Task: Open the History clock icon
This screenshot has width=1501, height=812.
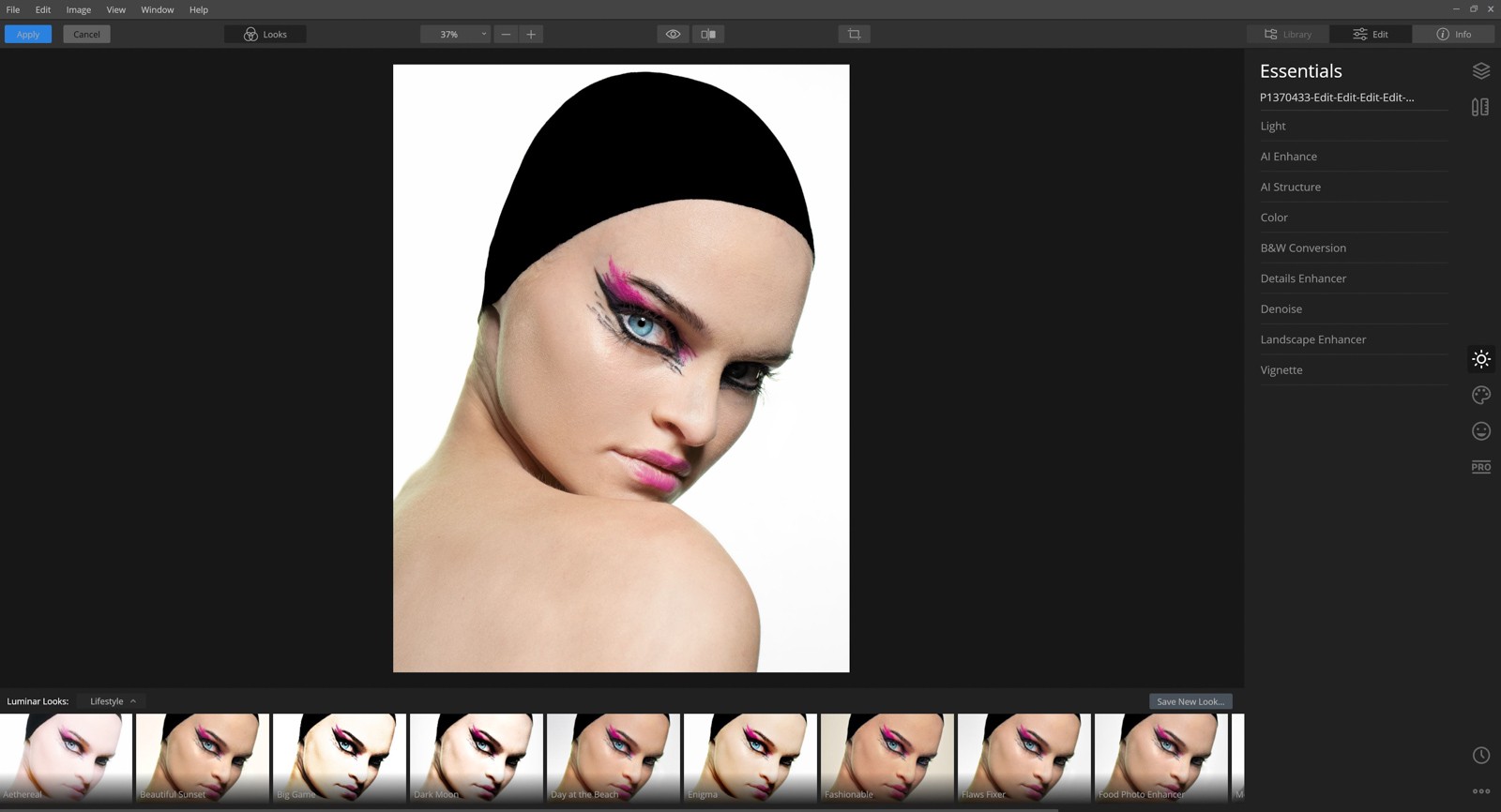Action: click(1480, 756)
